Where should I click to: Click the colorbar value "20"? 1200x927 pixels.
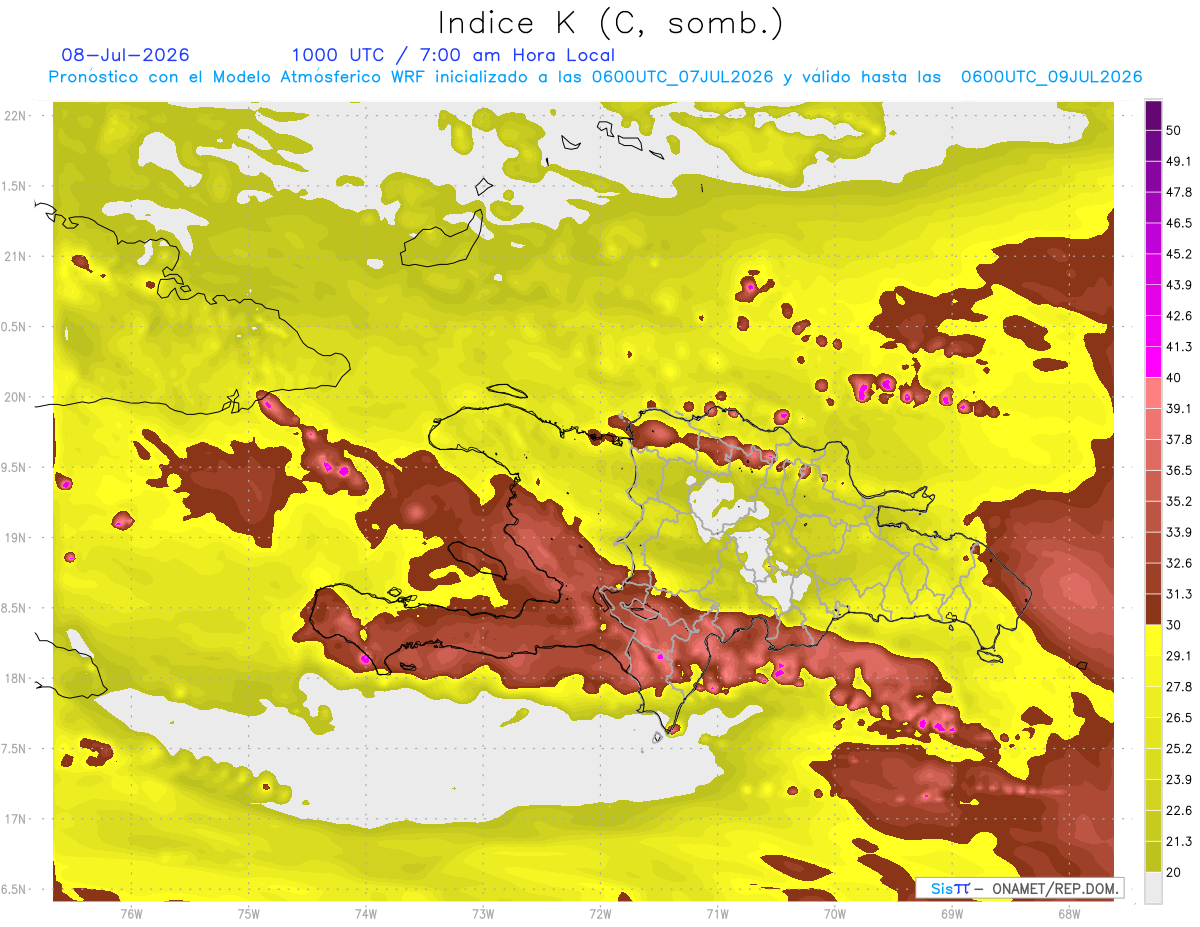click(1174, 873)
